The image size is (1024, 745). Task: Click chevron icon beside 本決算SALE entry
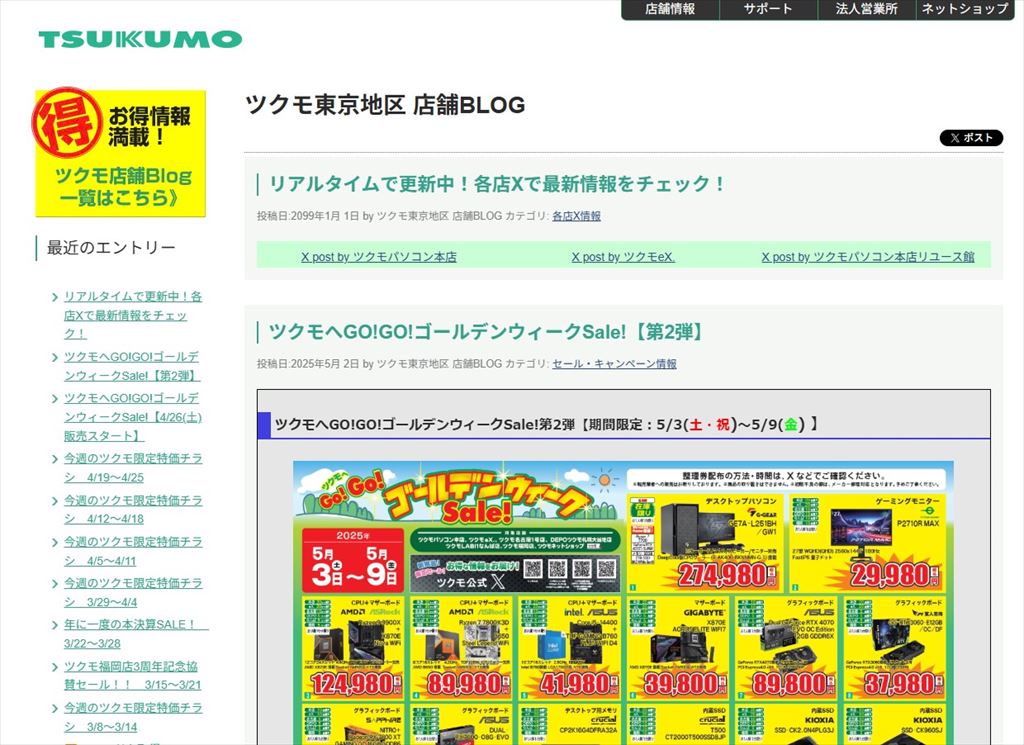point(55,626)
